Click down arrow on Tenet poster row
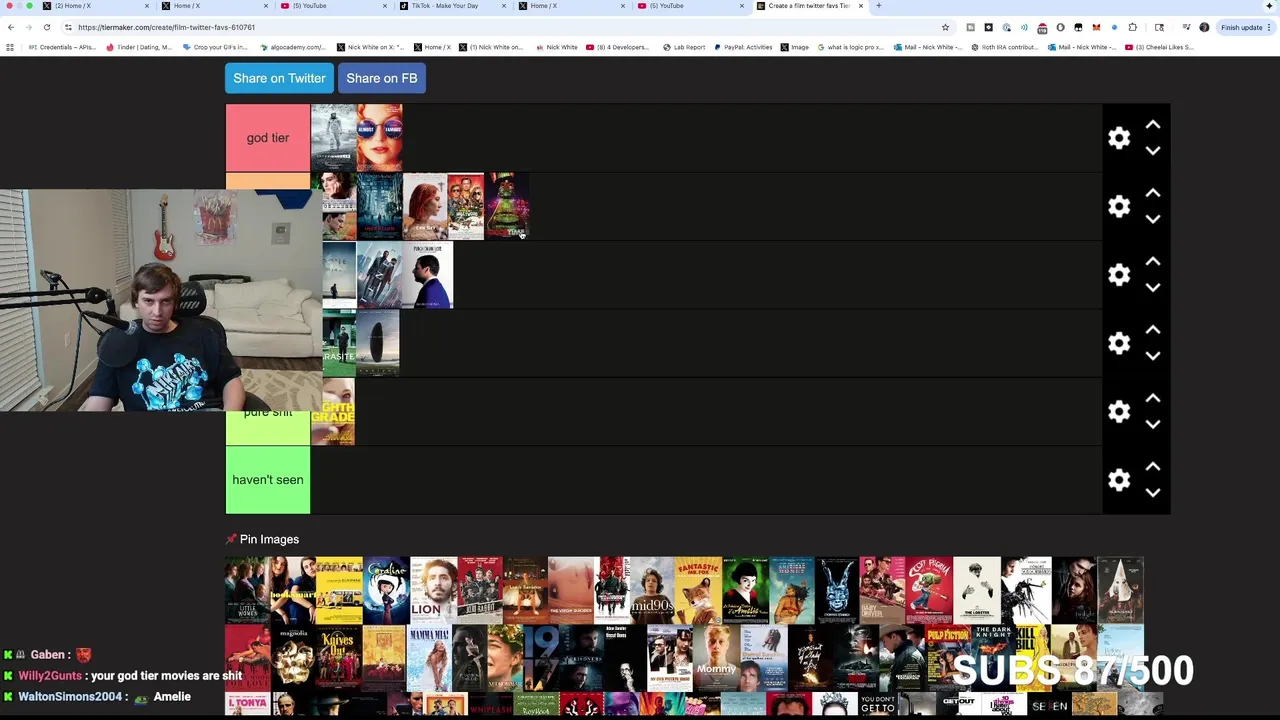The height and width of the screenshot is (720, 1280). coord(1153,288)
